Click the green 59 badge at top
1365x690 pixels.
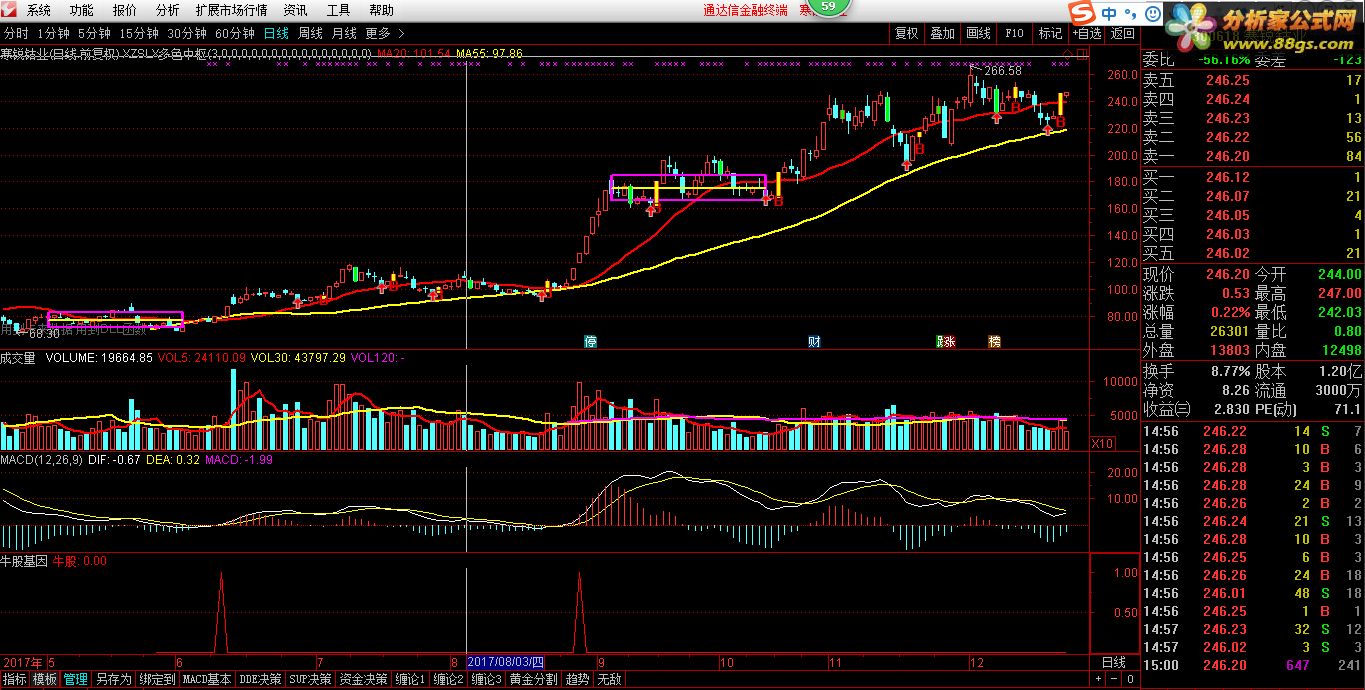pyautogui.click(x=827, y=7)
